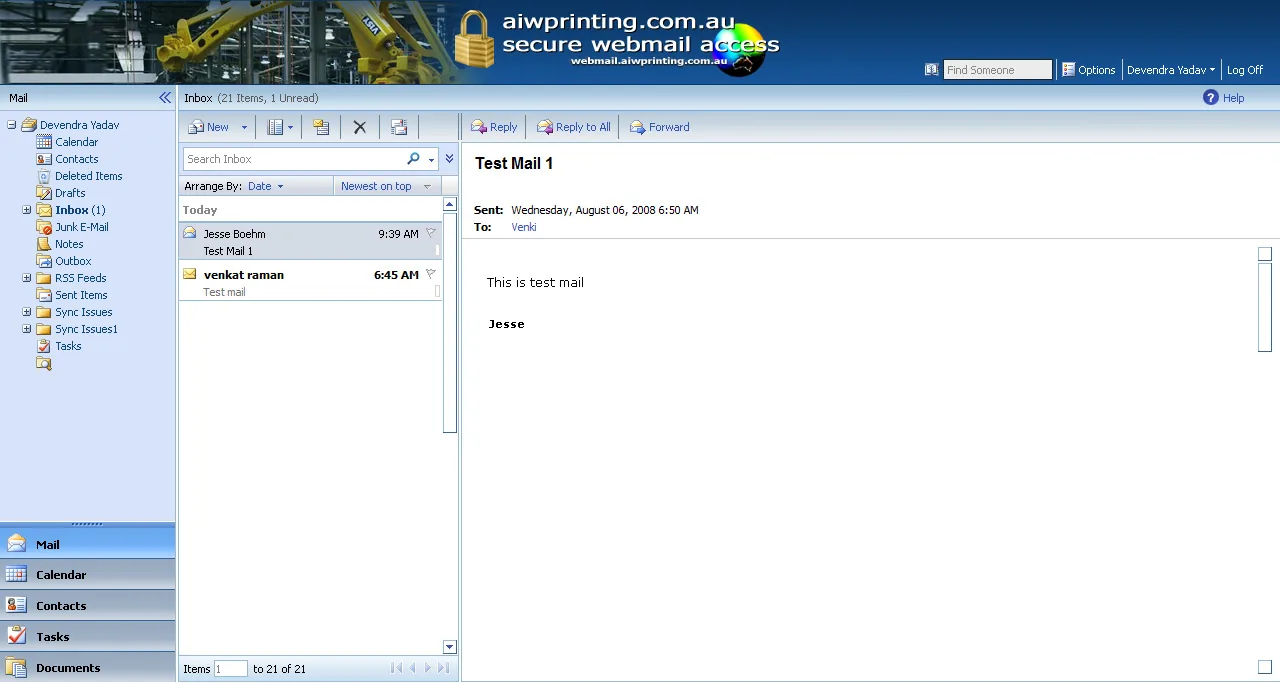Expand the Inbox folder node
The image size is (1280, 683).
point(27,210)
